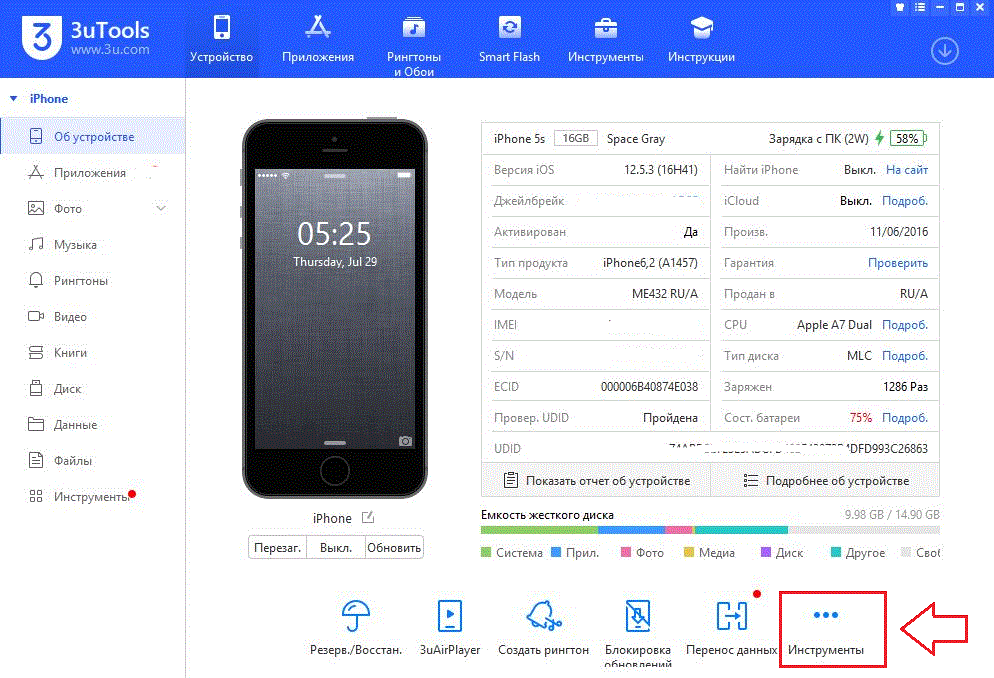
Task: Click the rename device edit icon
Action: (x=368, y=518)
